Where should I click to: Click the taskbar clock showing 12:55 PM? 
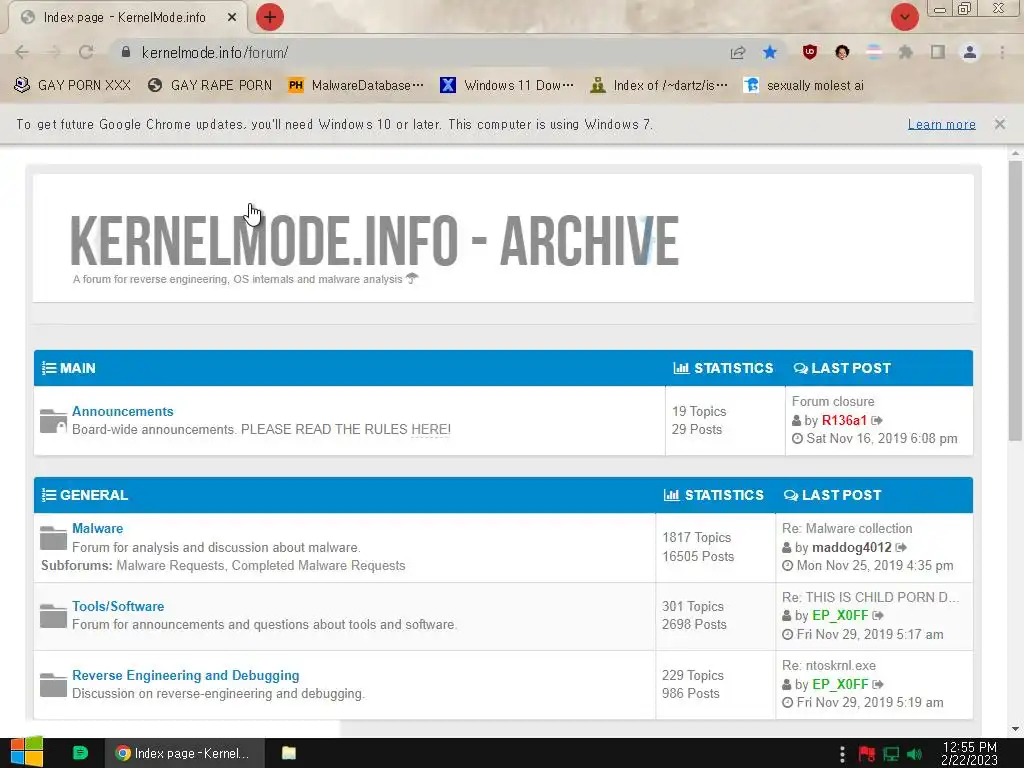pos(970,753)
